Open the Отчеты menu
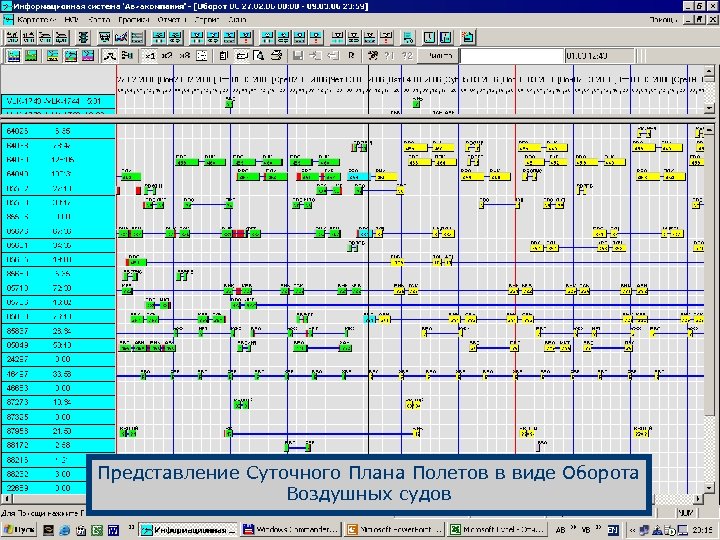The width and height of the screenshot is (720, 540). coord(172,19)
